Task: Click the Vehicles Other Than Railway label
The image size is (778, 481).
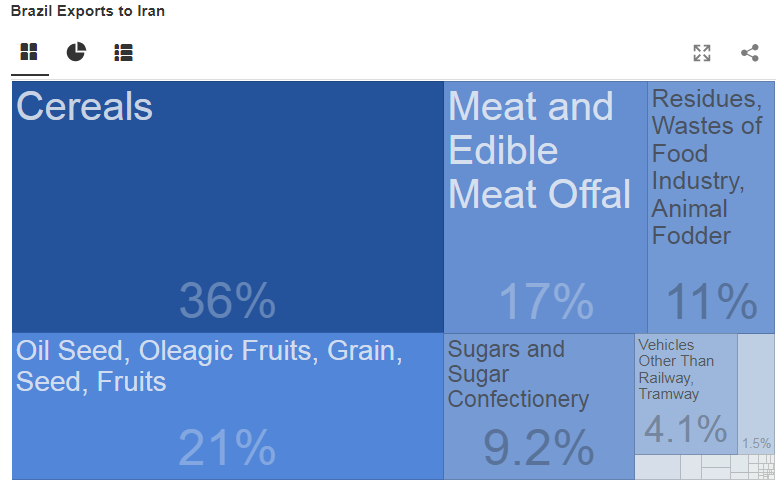Action: point(676,369)
